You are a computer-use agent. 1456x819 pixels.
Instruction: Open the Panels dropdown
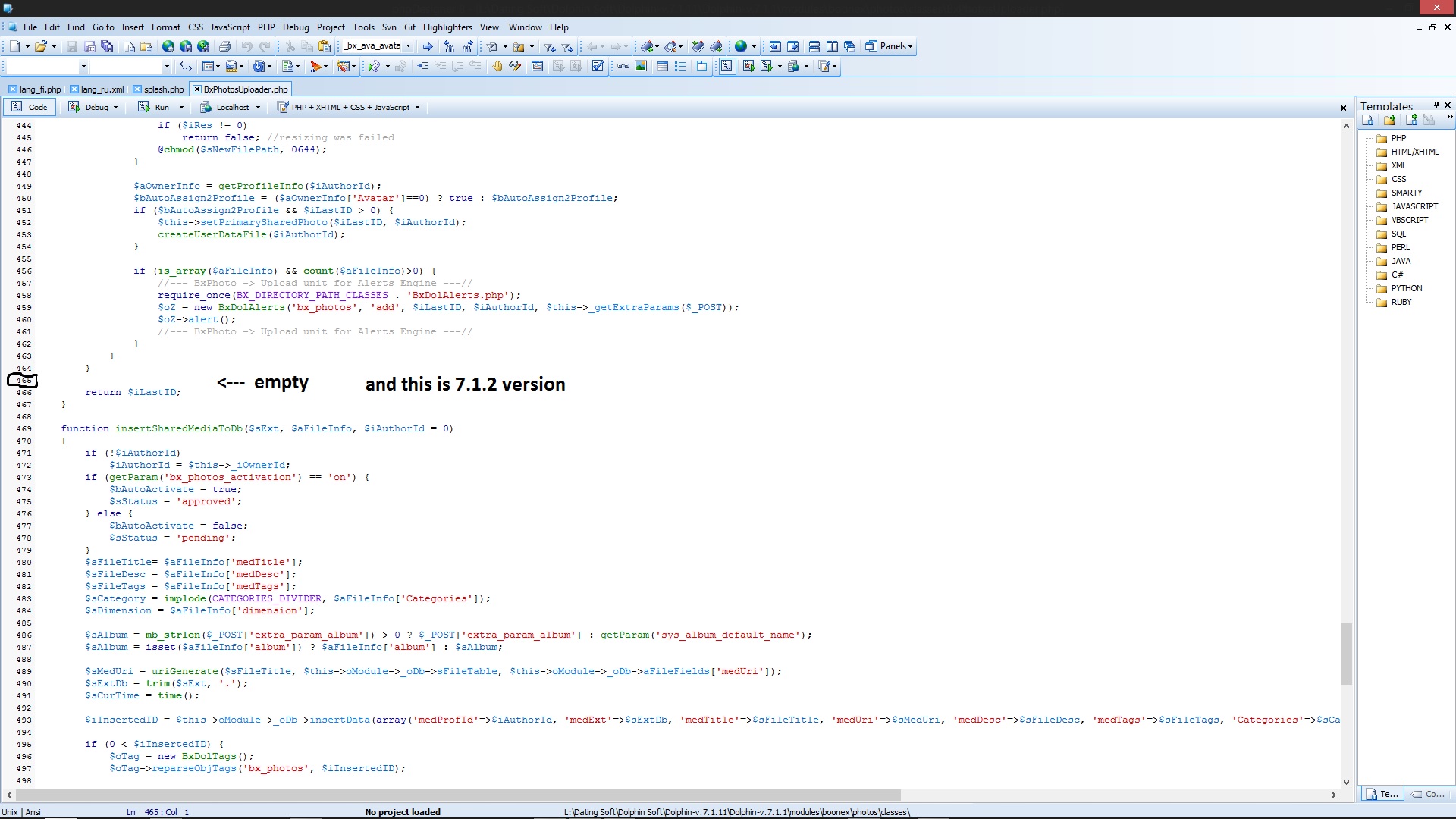[x=890, y=47]
